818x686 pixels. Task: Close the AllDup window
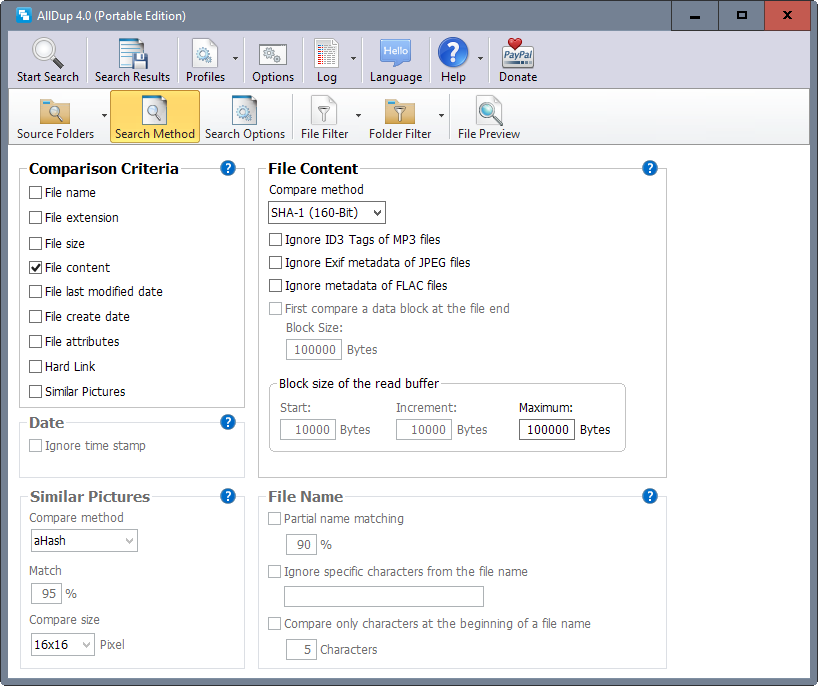[787, 16]
